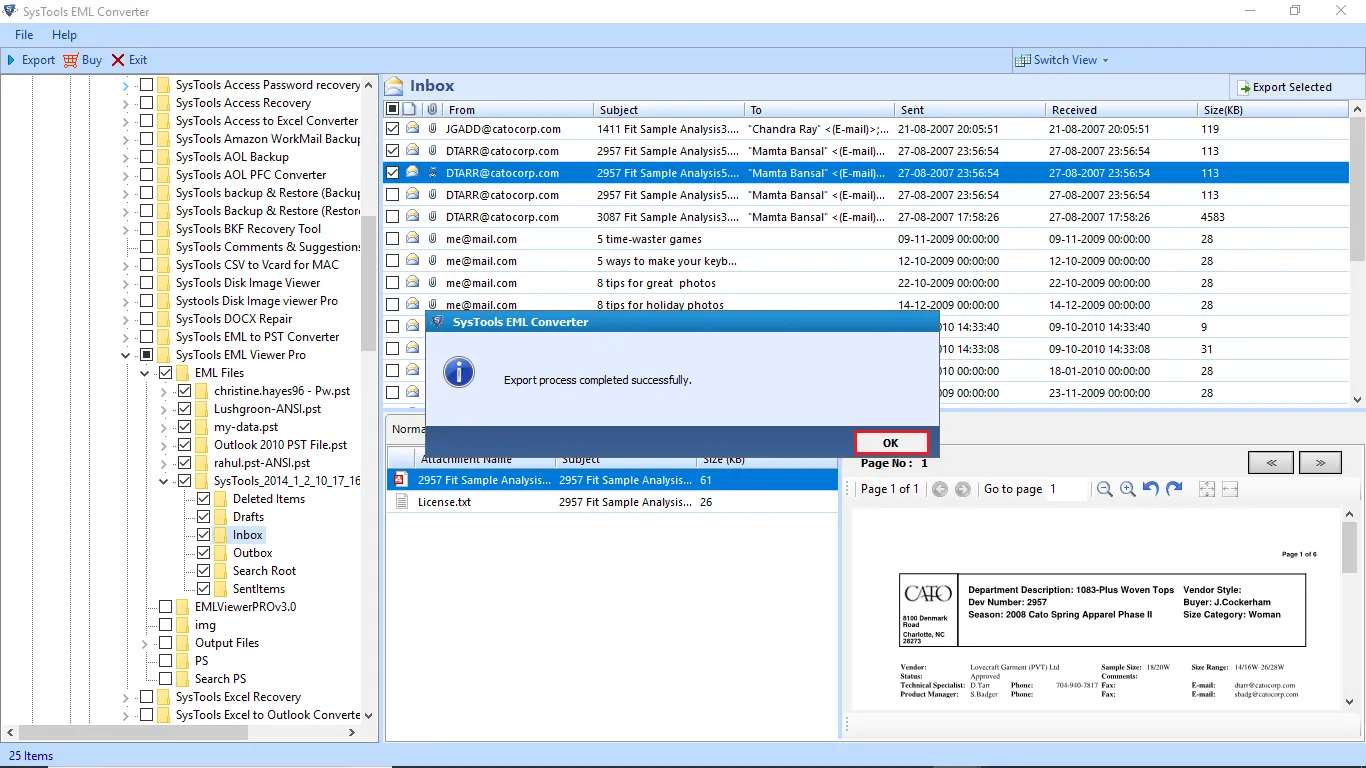Toggle the Drafts folder checkbox
Viewport: 1366px width, 768px height.
pos(204,517)
